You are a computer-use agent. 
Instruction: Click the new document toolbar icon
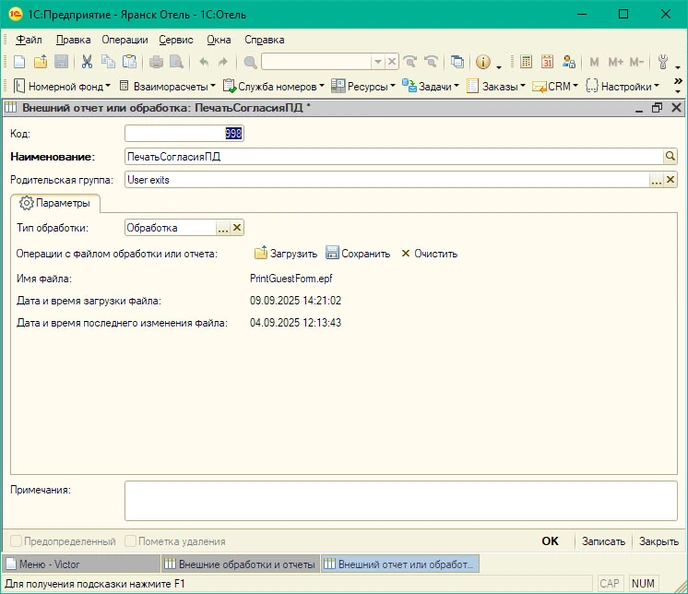19,62
